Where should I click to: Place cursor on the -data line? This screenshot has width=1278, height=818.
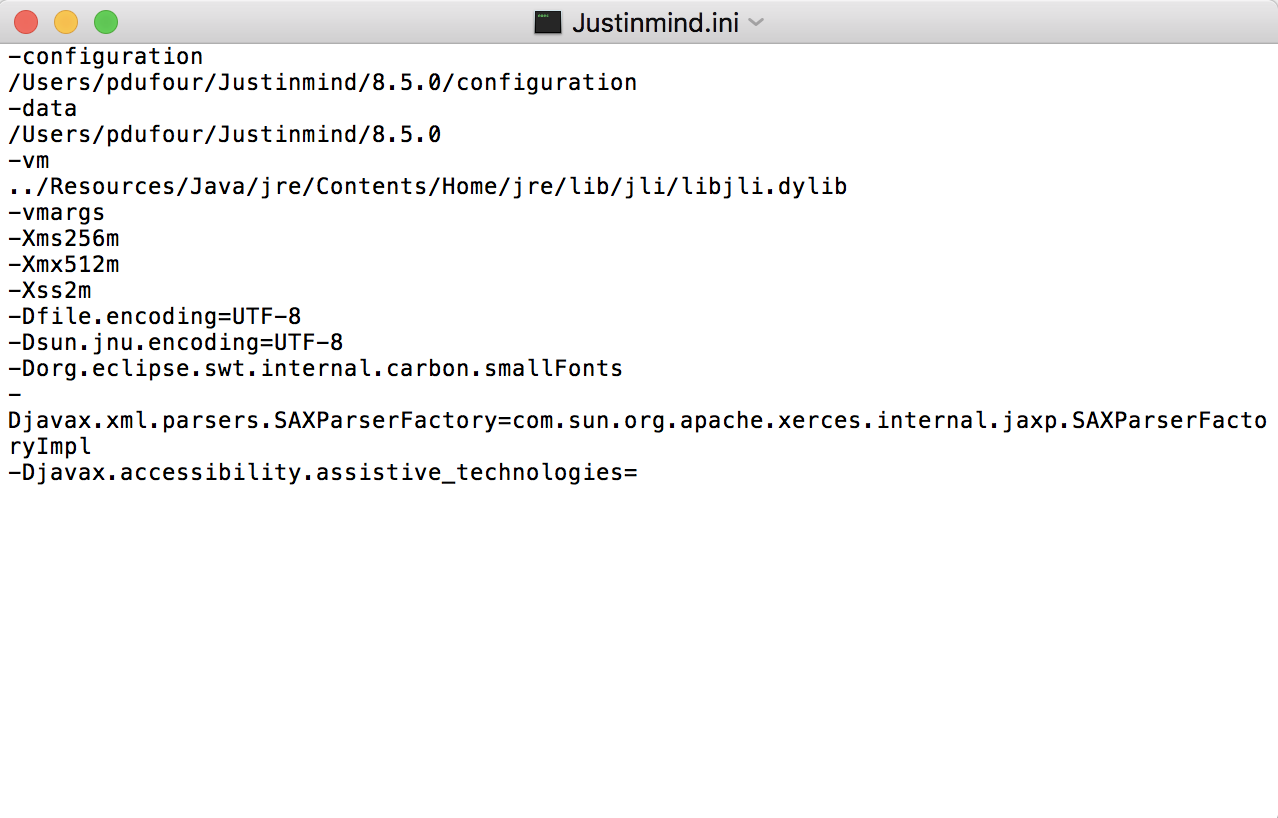tap(42, 108)
